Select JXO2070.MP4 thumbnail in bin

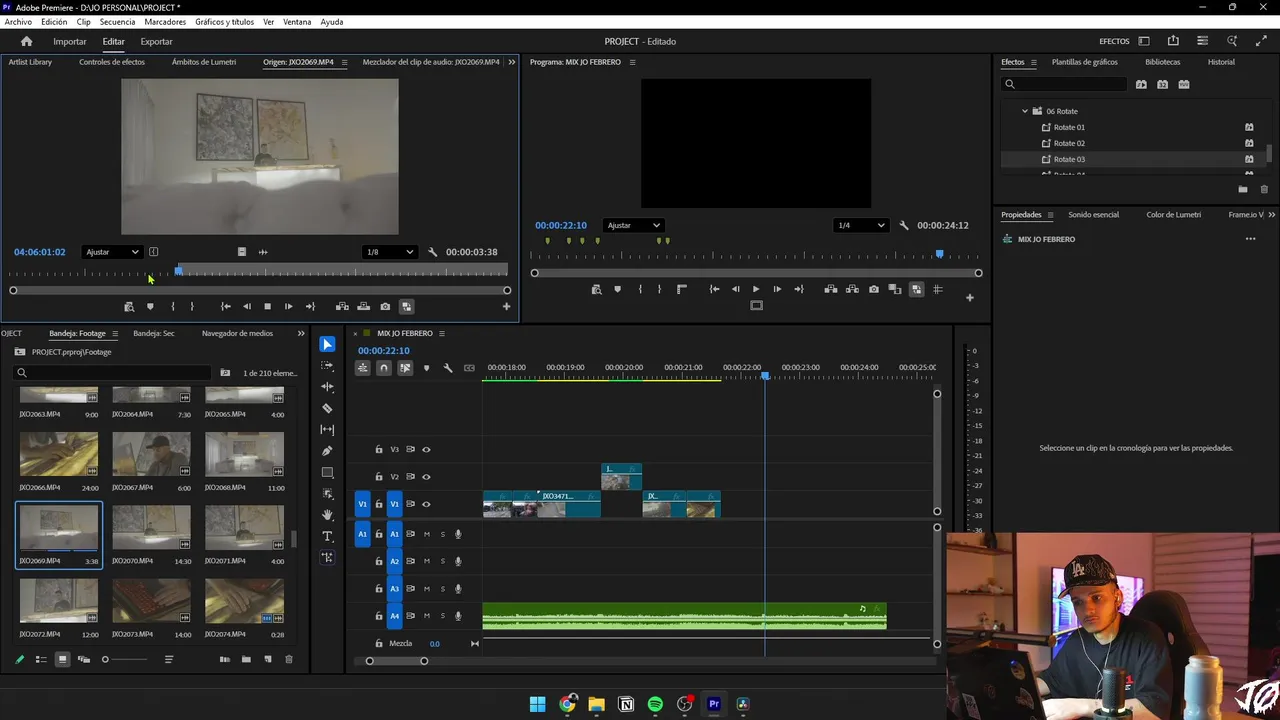[x=151, y=527]
